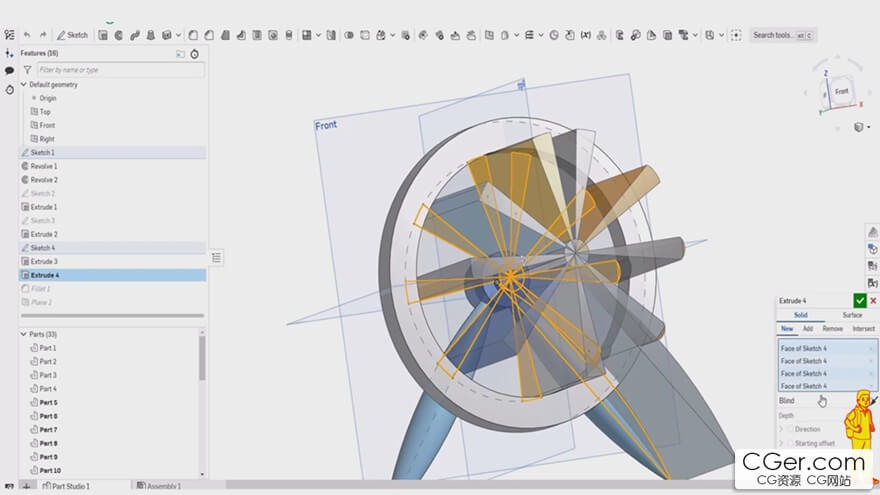
Task: Click the filter funnel icon in Features
Action: [28, 70]
